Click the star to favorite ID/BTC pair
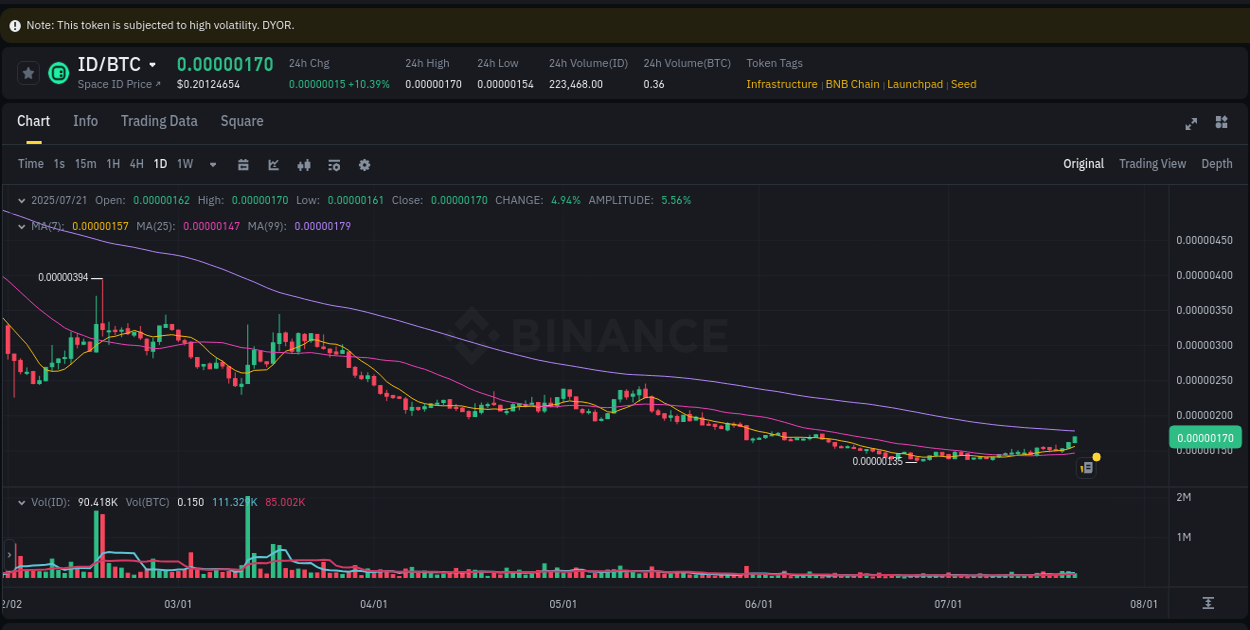 pos(28,72)
